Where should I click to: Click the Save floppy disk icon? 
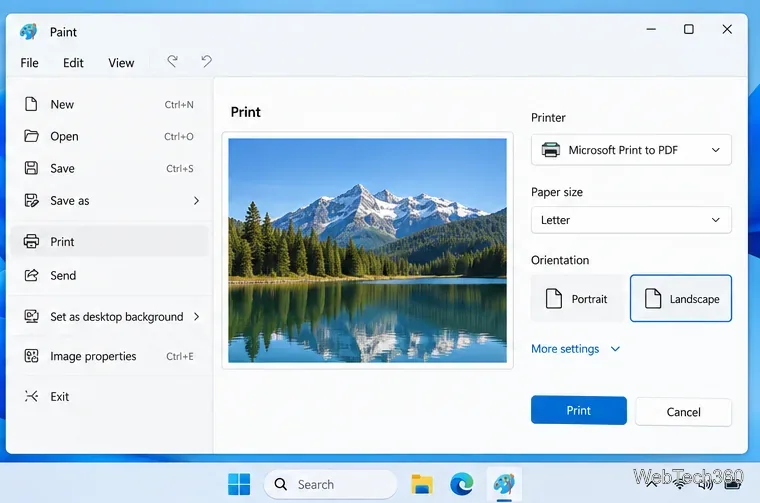[31, 168]
